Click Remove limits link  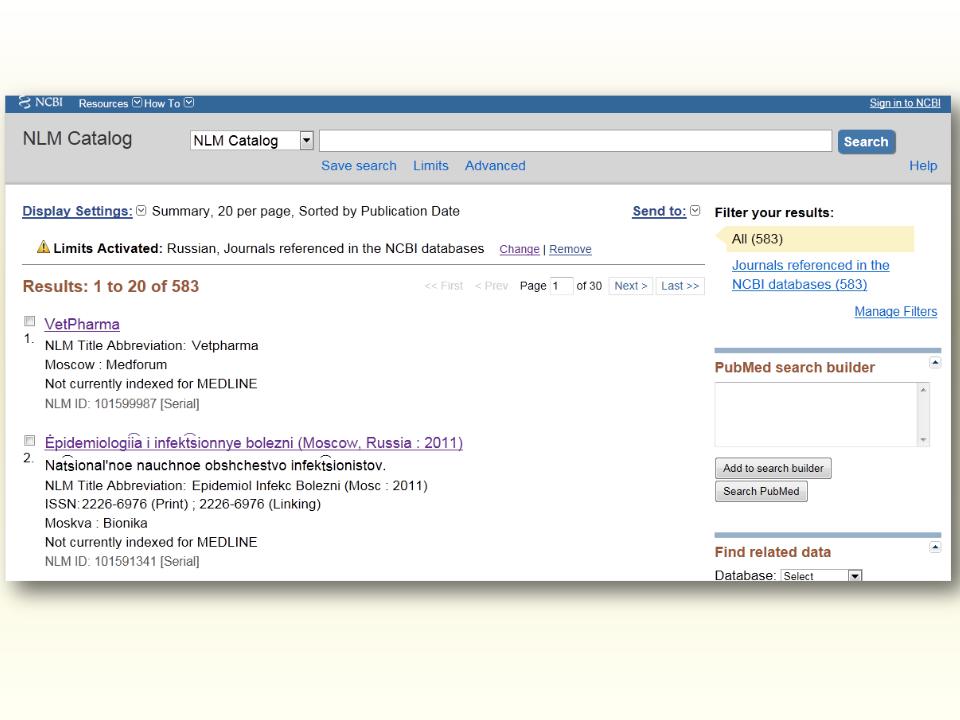click(x=570, y=249)
